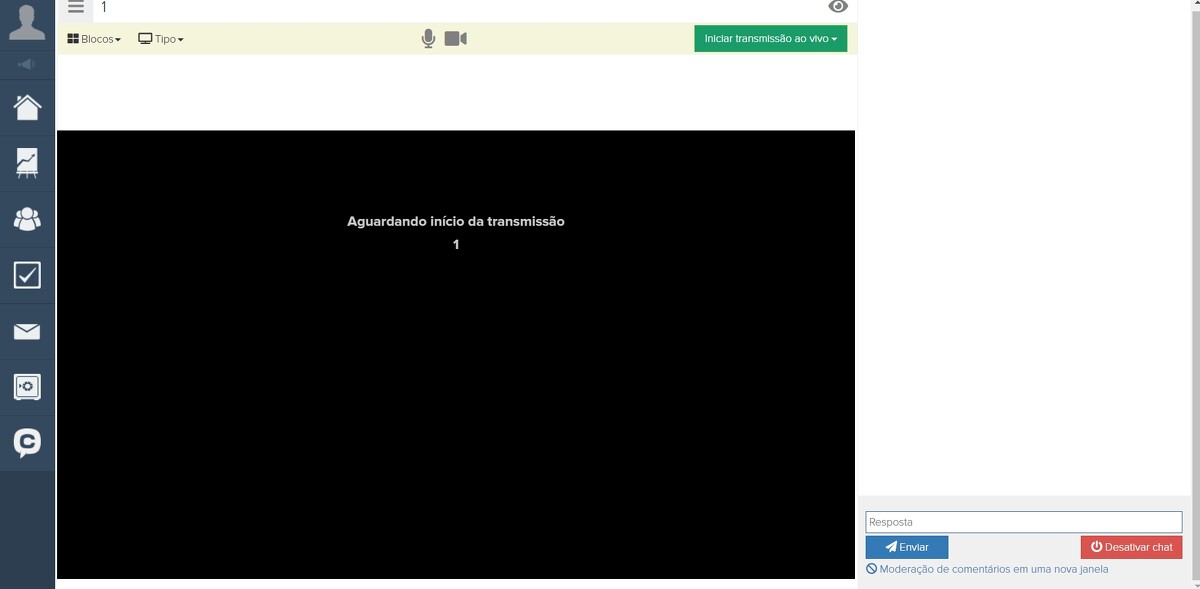Open the chart presentation icon in the sidebar
The width and height of the screenshot is (1200, 589).
coord(27,163)
